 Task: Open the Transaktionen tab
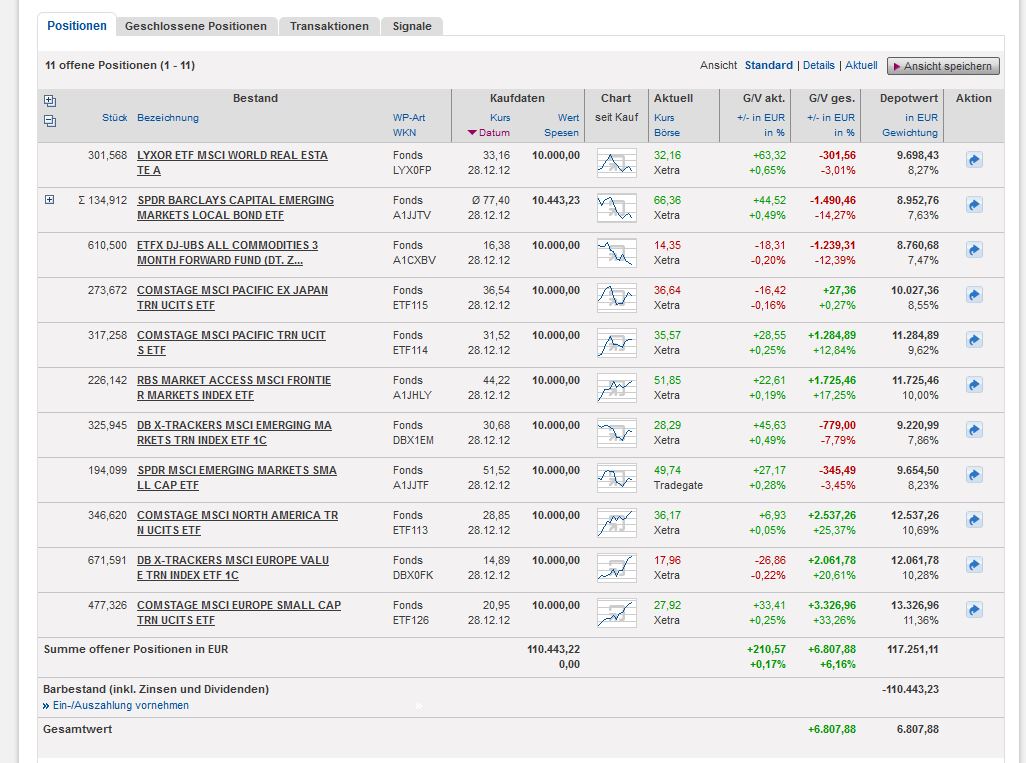coord(329,26)
